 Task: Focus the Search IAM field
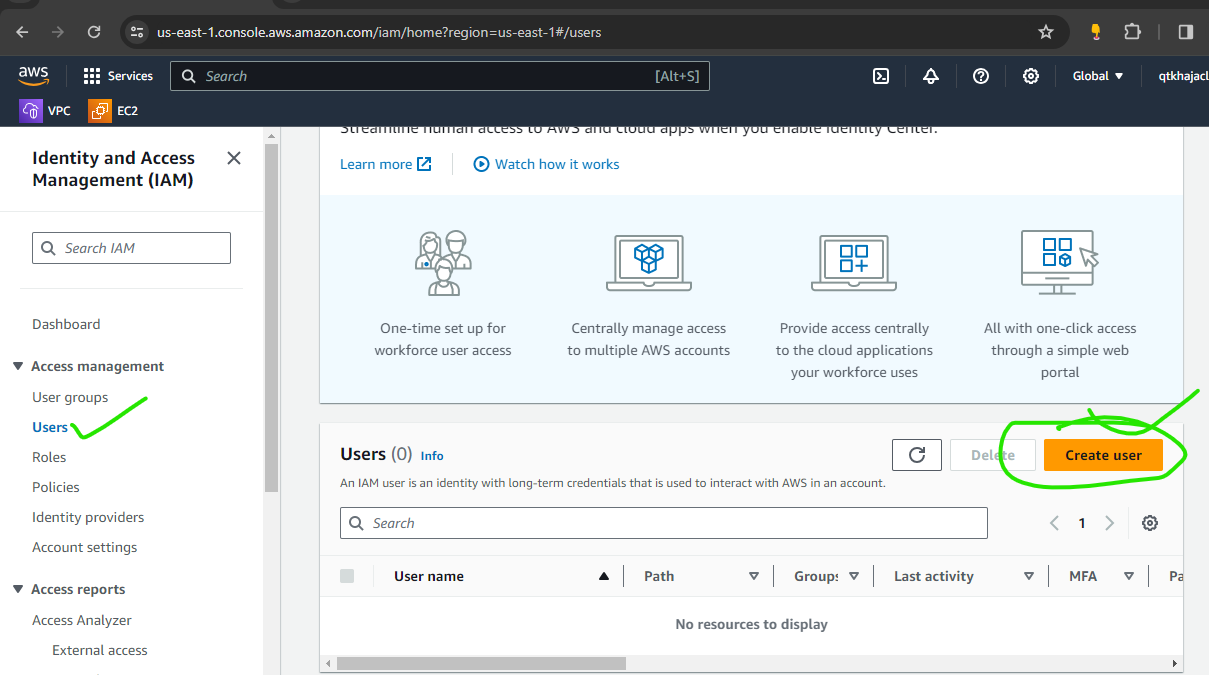131,248
